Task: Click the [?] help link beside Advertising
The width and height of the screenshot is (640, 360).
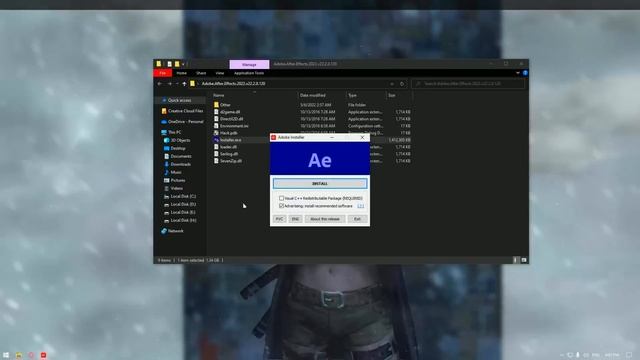Action: (x=360, y=206)
